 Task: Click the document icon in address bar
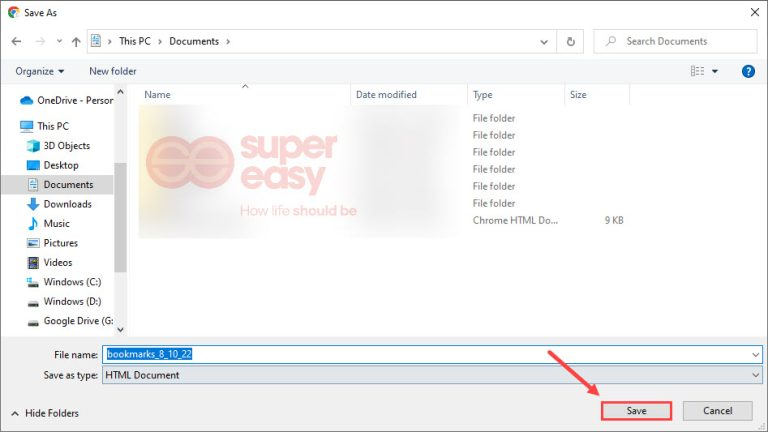pos(96,41)
